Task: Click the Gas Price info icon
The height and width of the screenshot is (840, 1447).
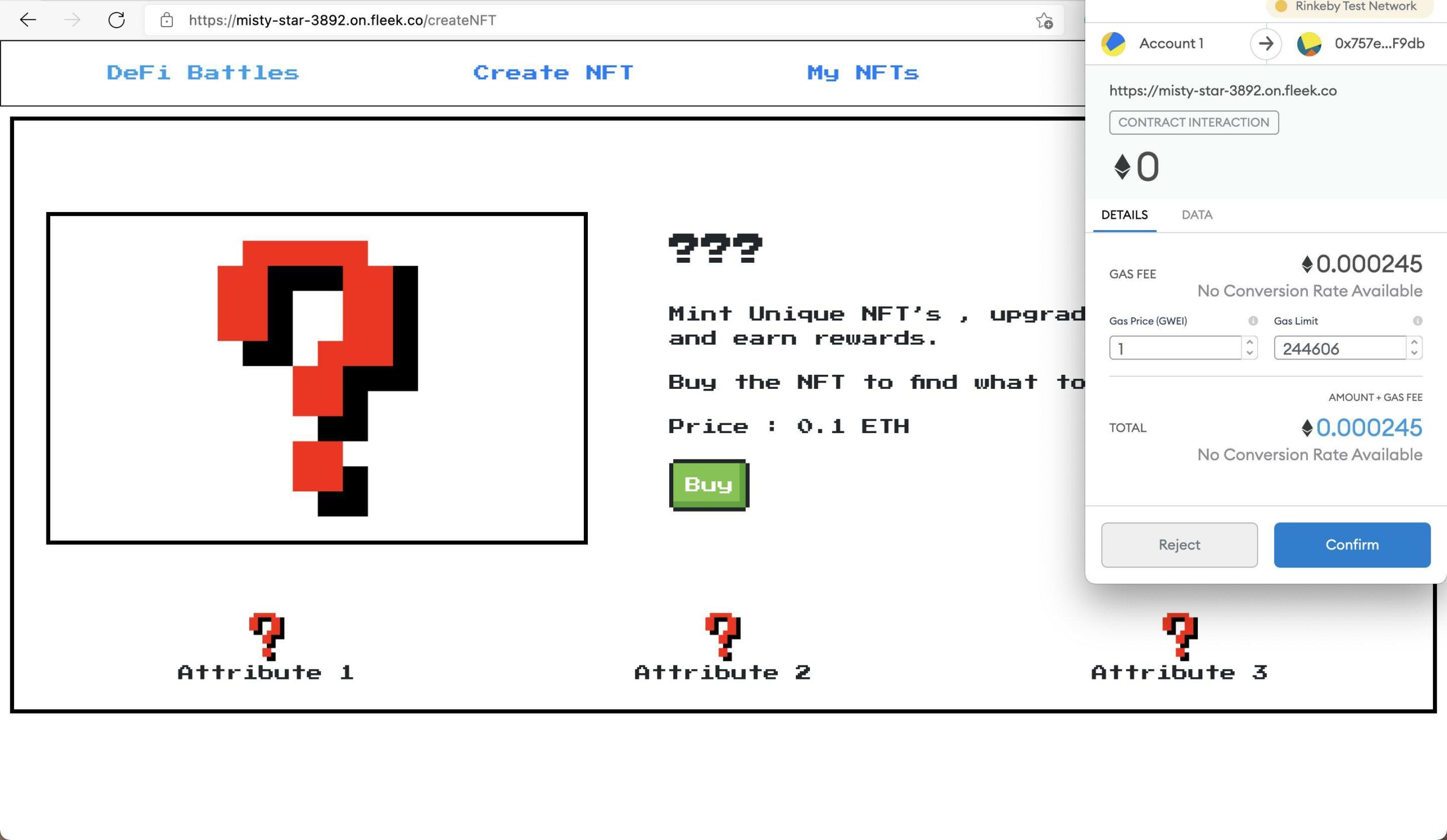Action: click(1253, 321)
